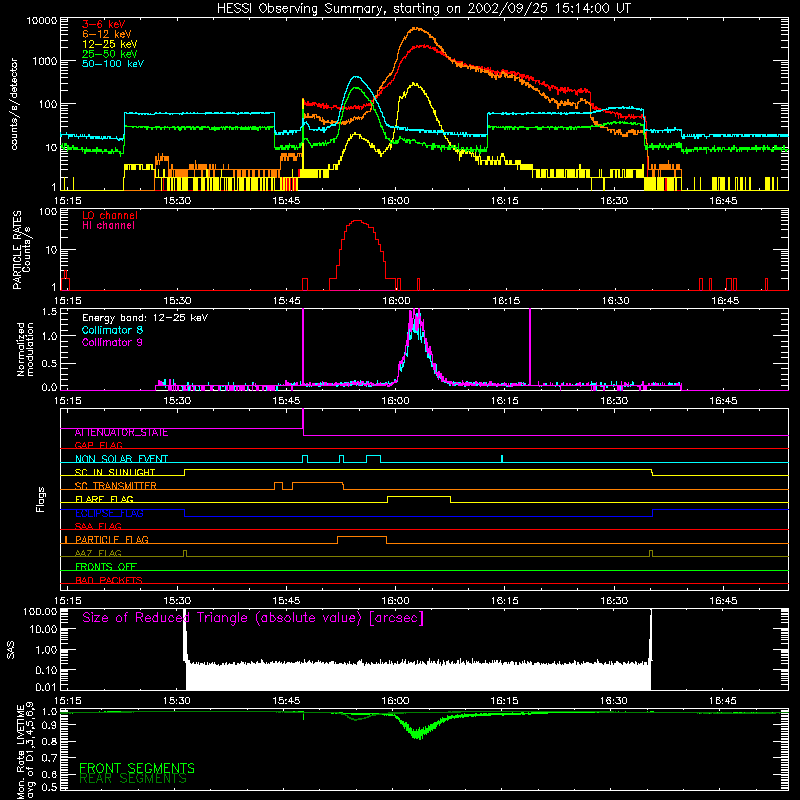
Task: Click the raised PARTICLE_FLAG segment
Action: pyautogui.click(x=362, y=537)
